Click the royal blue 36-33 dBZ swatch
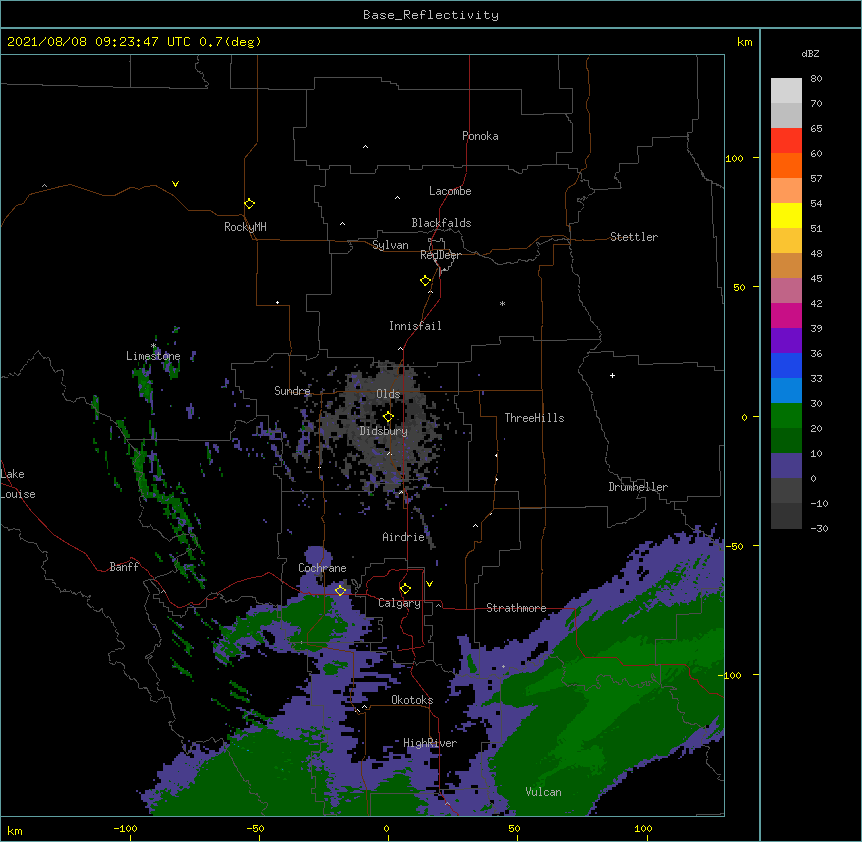Viewport: 862px width, 842px height. tap(786, 365)
